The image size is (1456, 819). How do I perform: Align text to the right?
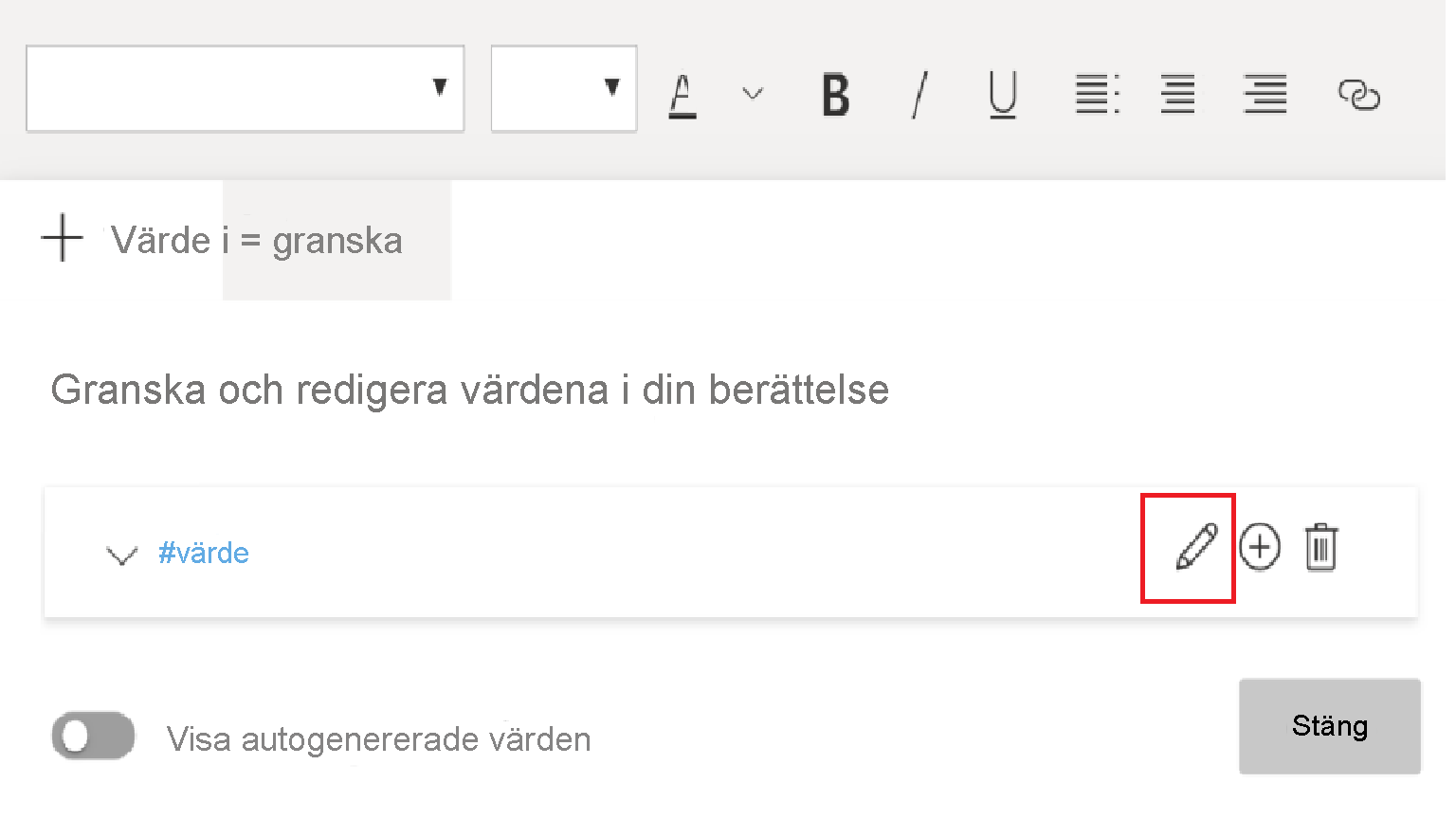pyautogui.click(x=1265, y=94)
